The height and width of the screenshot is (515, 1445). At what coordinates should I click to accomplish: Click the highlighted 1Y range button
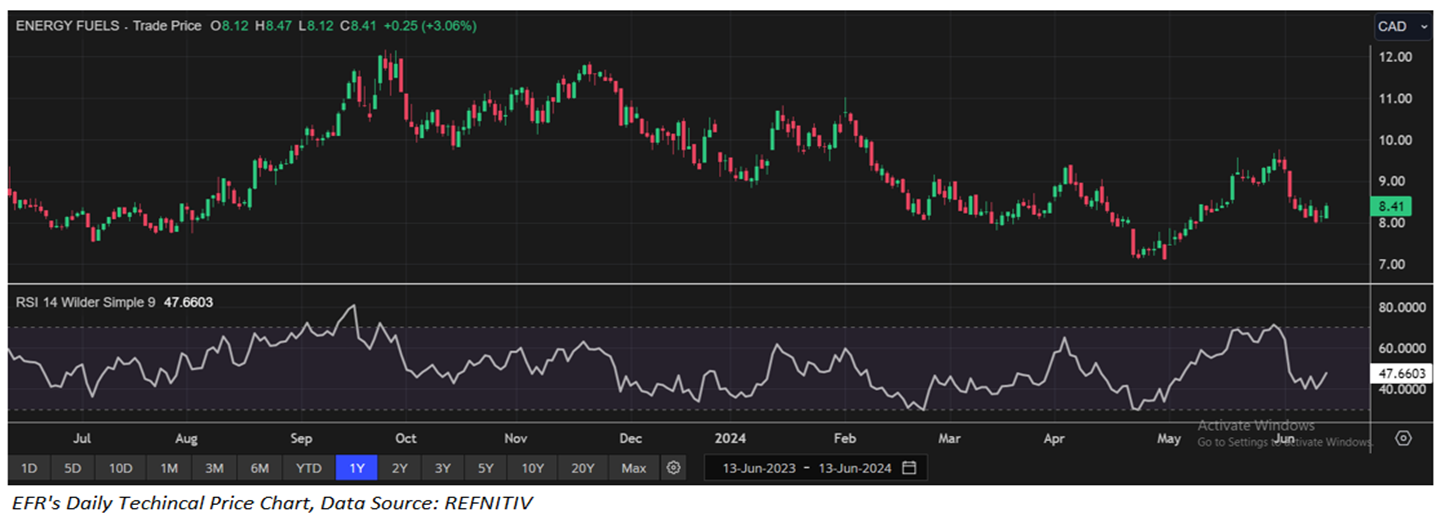point(356,468)
